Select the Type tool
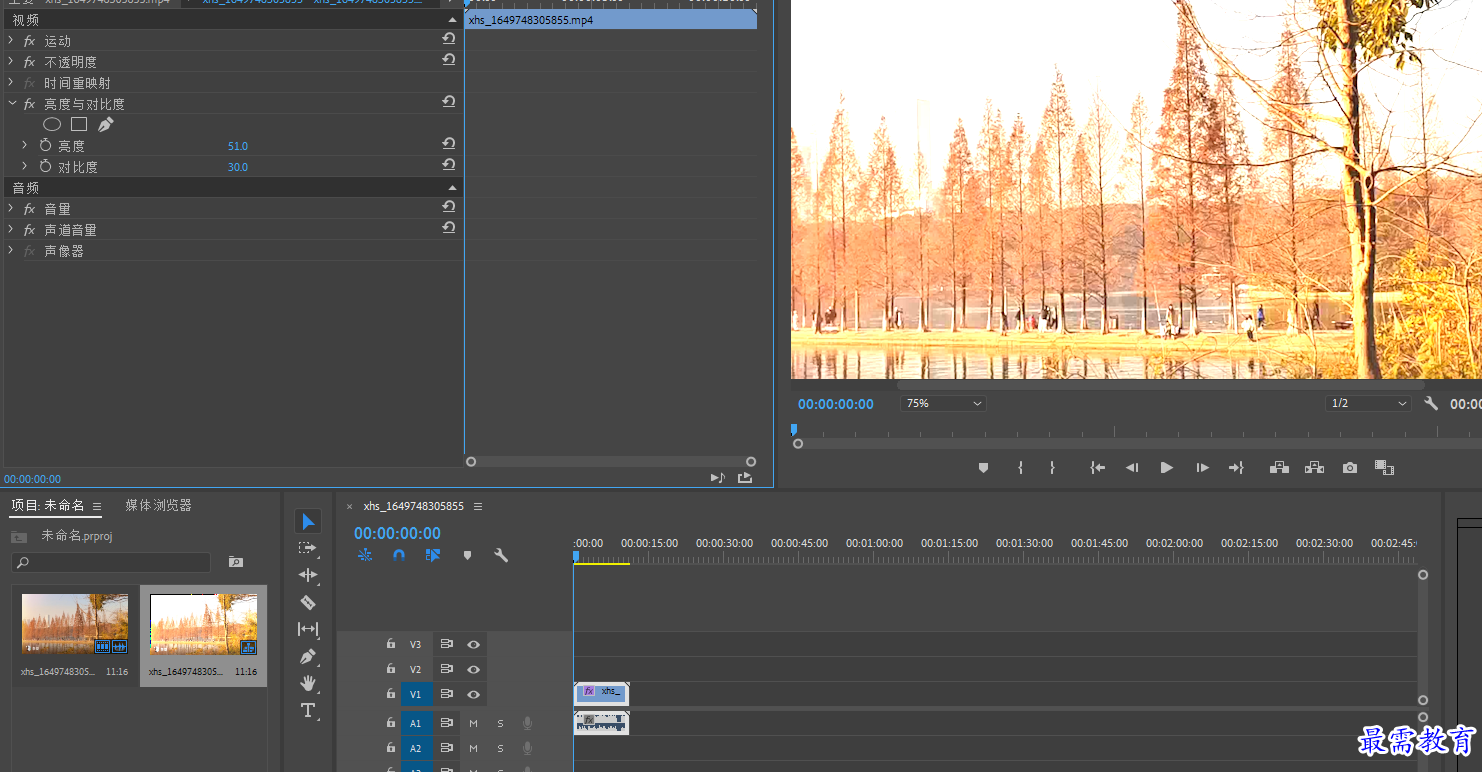 308,710
